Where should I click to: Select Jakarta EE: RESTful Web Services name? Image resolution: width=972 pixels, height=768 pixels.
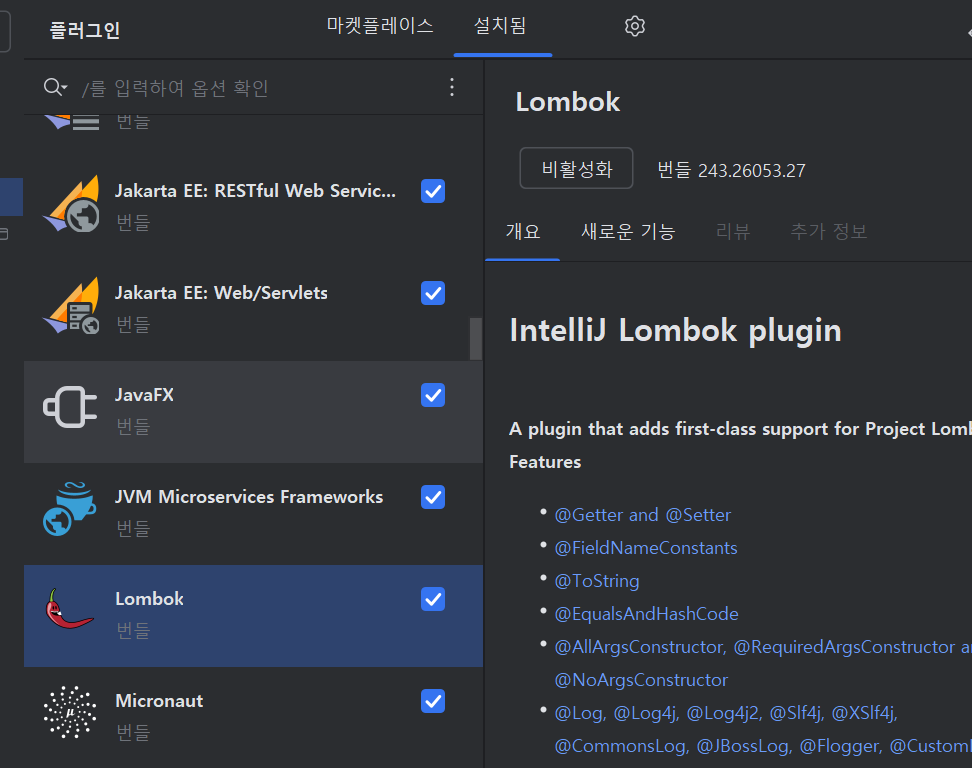tap(255, 190)
